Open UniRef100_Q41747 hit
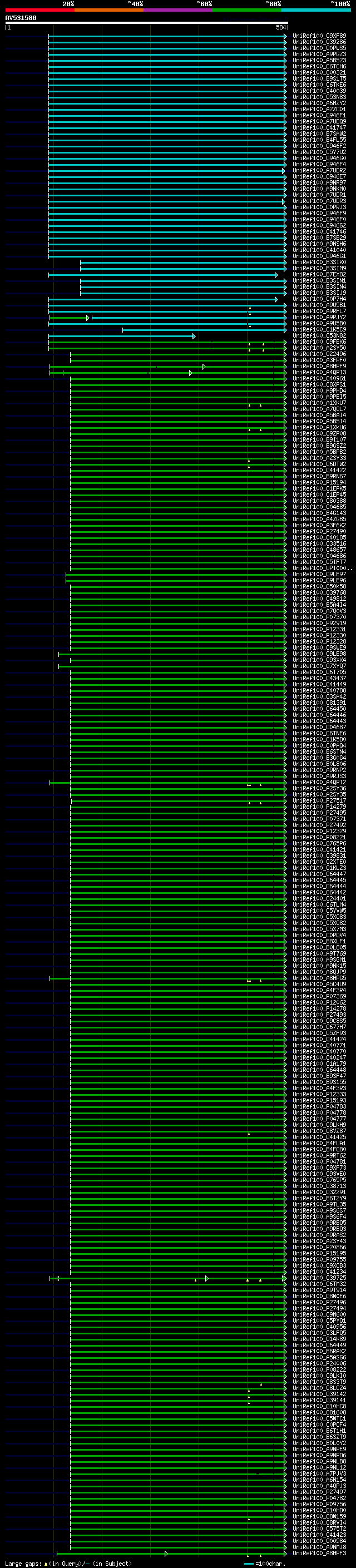 click(319, 128)
